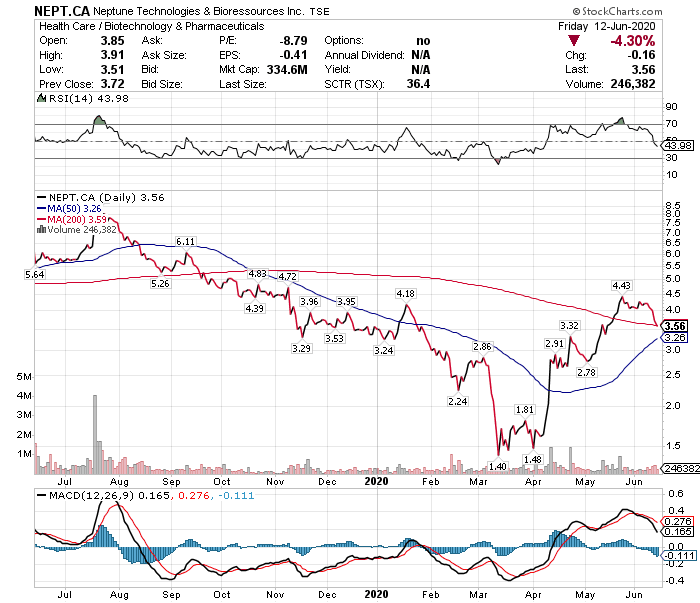
Task: Click the Volume 246,382 legend entry
Action: (77, 229)
